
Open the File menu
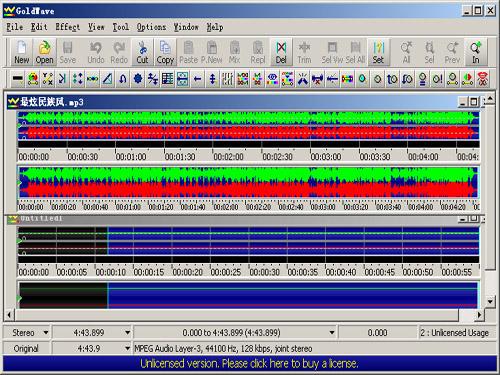point(15,27)
